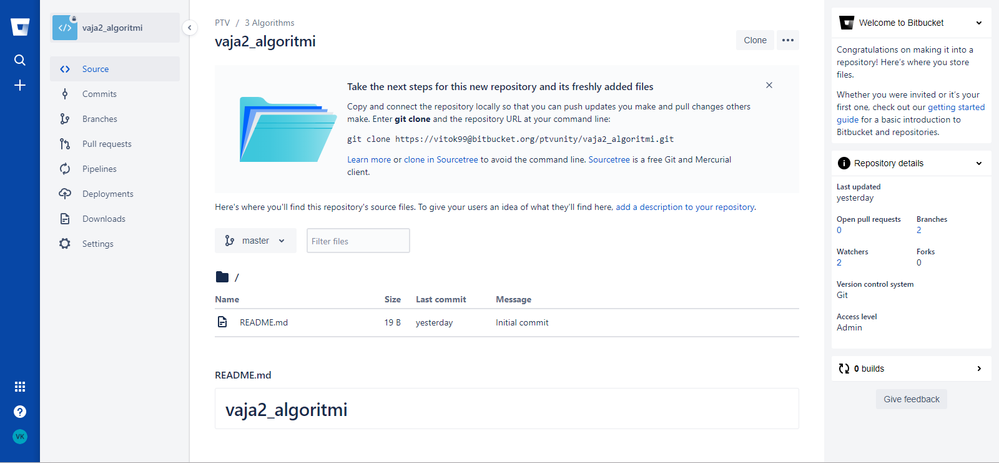This screenshot has width=999, height=463.
Task: Open the three-dots more actions menu
Action: [x=787, y=40]
